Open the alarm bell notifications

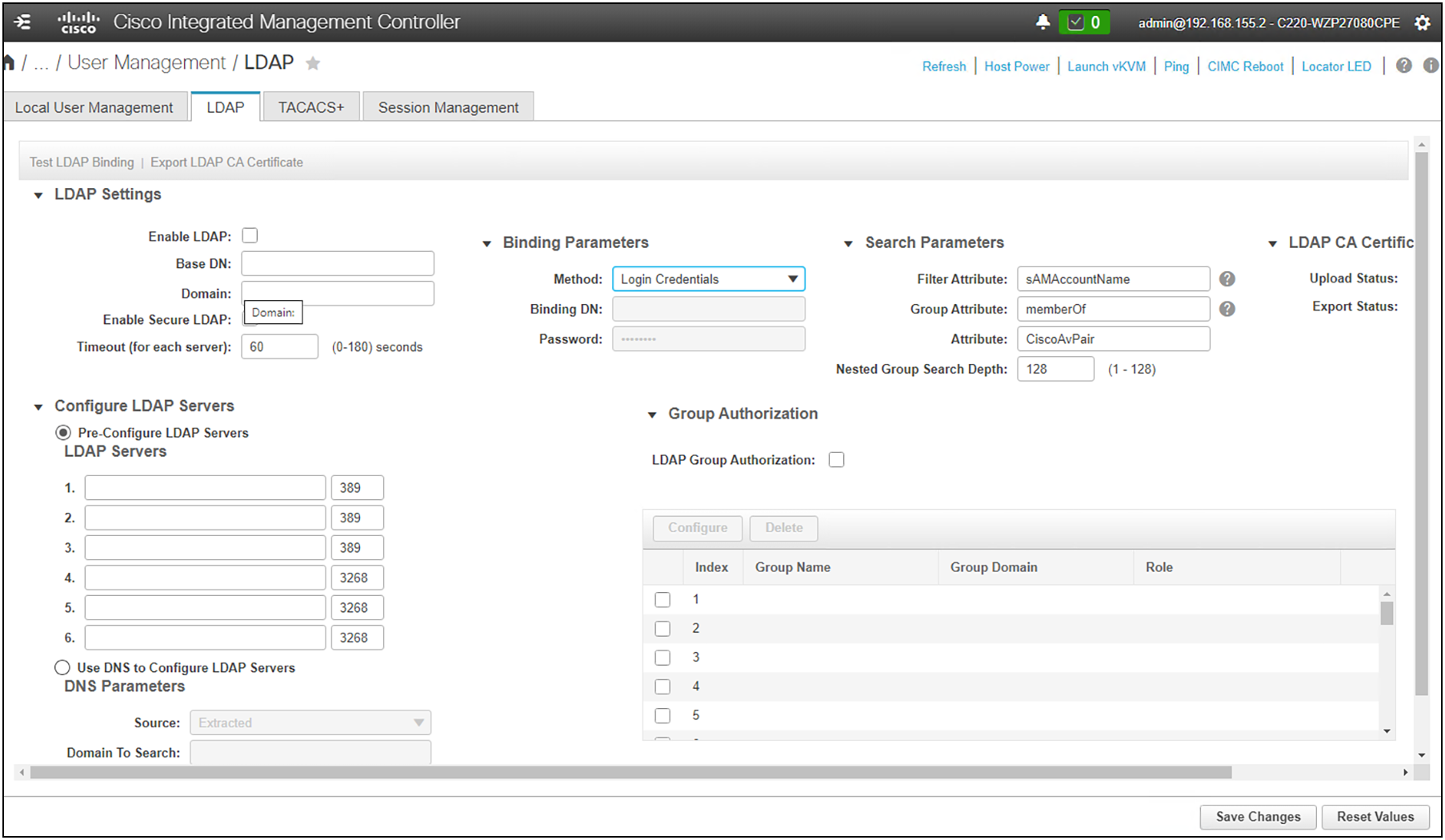click(1042, 22)
